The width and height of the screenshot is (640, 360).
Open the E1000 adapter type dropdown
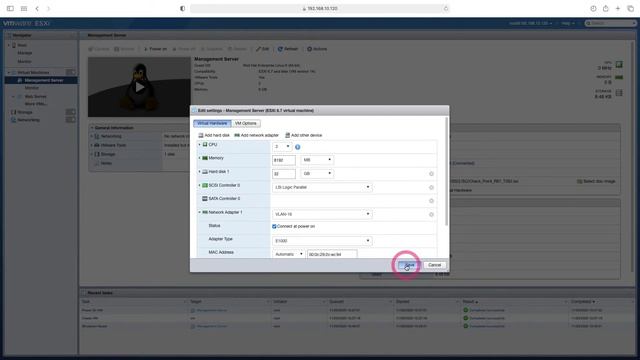point(322,241)
